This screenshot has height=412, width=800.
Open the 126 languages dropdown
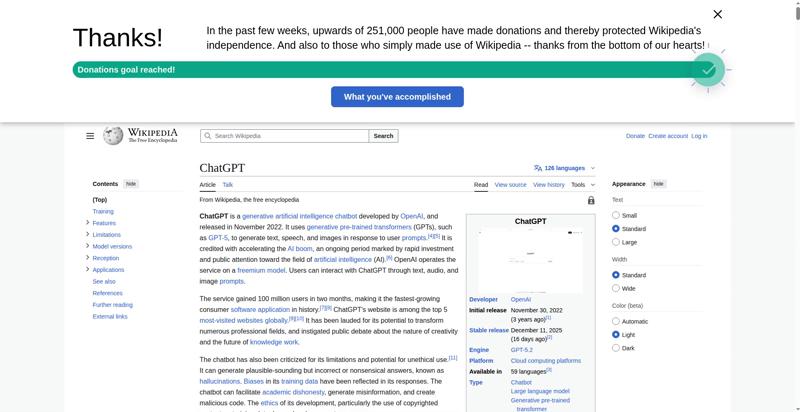566,168
